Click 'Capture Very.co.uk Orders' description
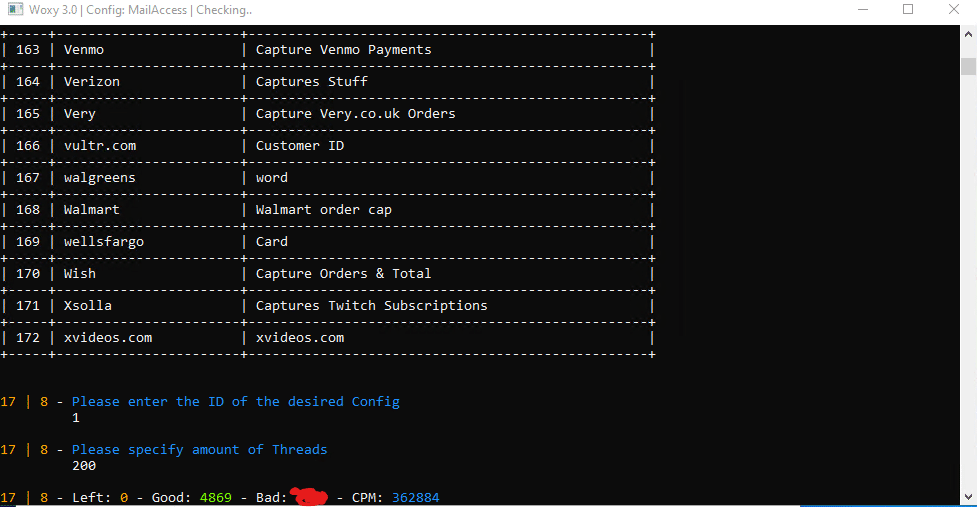This screenshot has height=507, width=977. pyautogui.click(x=355, y=114)
